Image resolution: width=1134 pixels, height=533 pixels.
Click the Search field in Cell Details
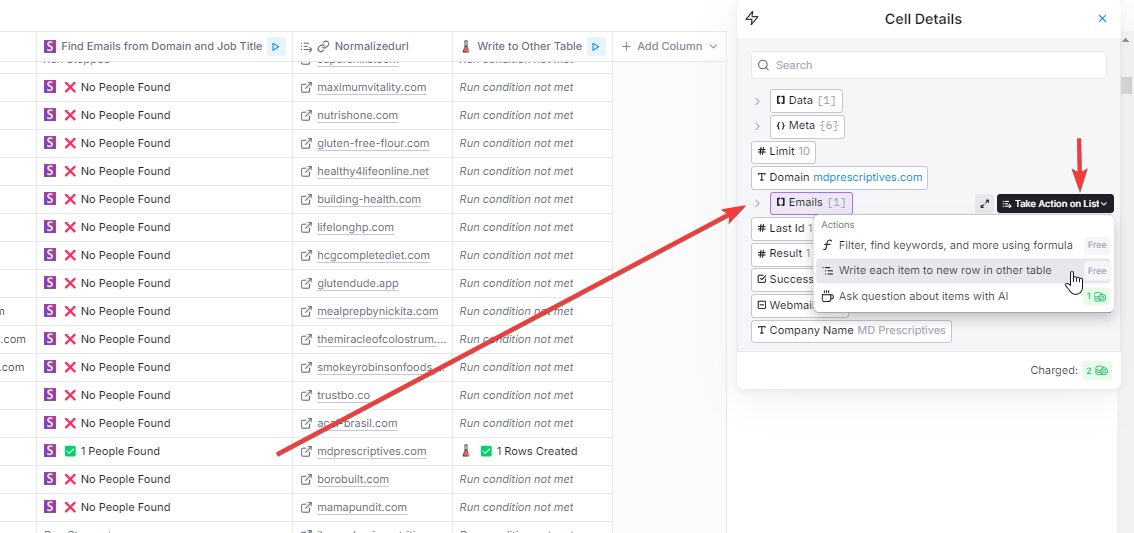pos(928,65)
